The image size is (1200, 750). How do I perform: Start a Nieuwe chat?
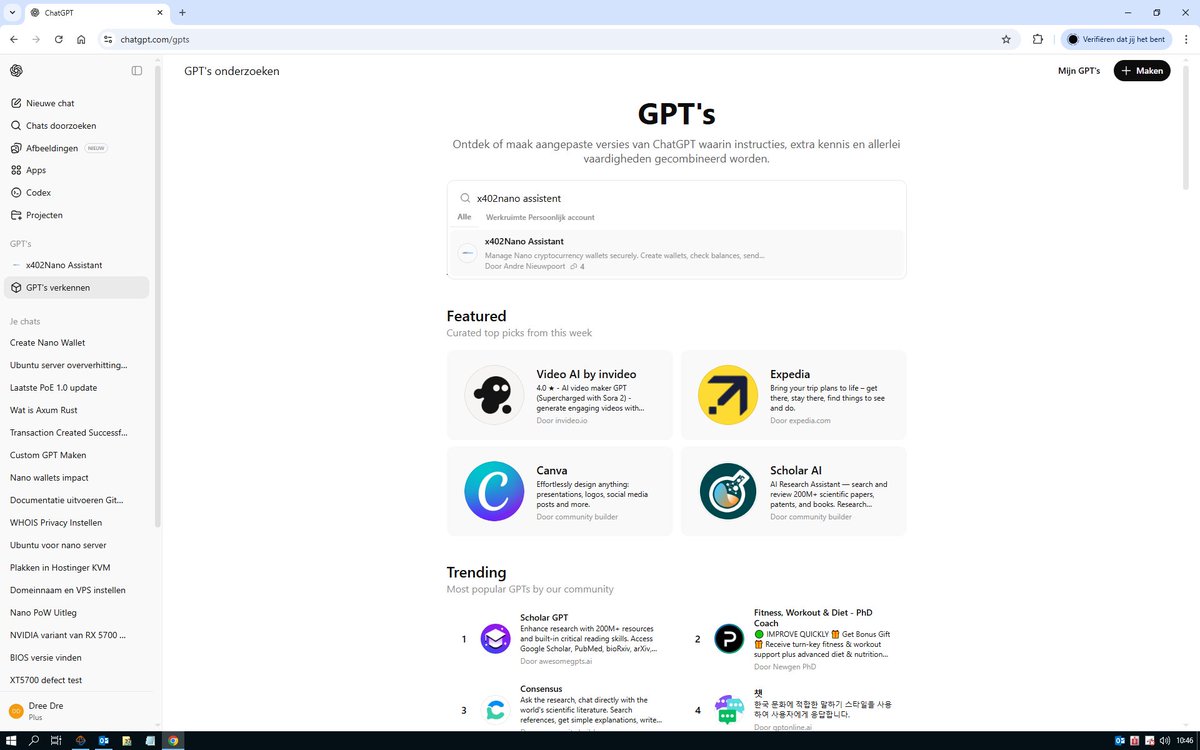point(77,103)
